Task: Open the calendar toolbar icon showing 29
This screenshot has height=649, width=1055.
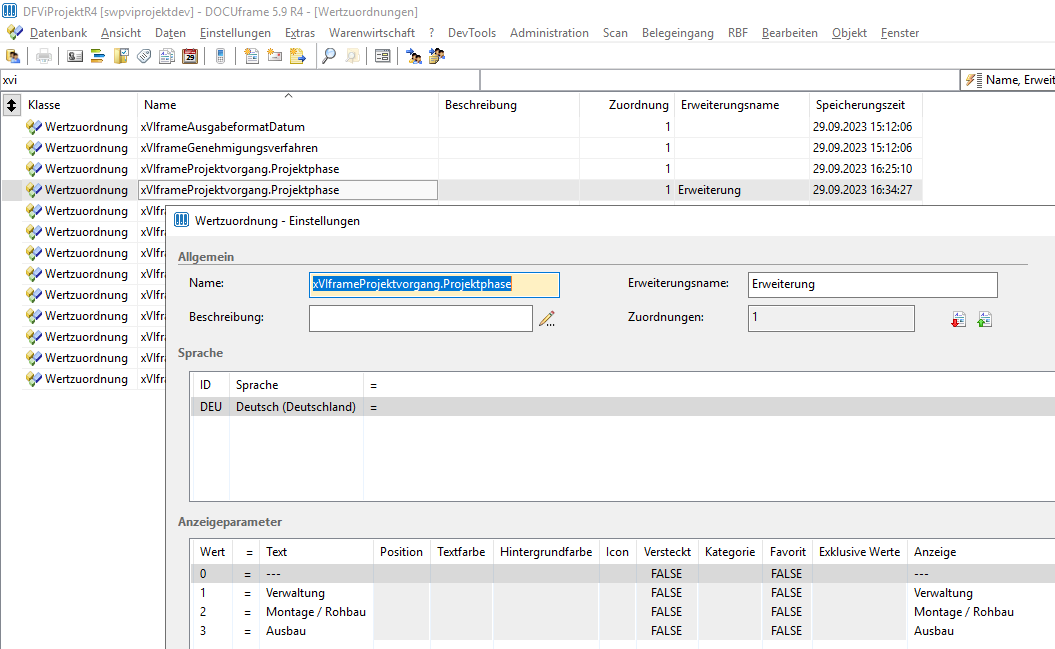Action: point(190,56)
